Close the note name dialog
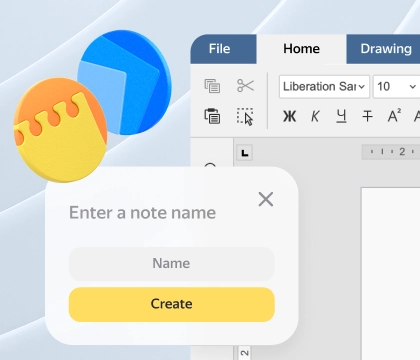 [266, 199]
